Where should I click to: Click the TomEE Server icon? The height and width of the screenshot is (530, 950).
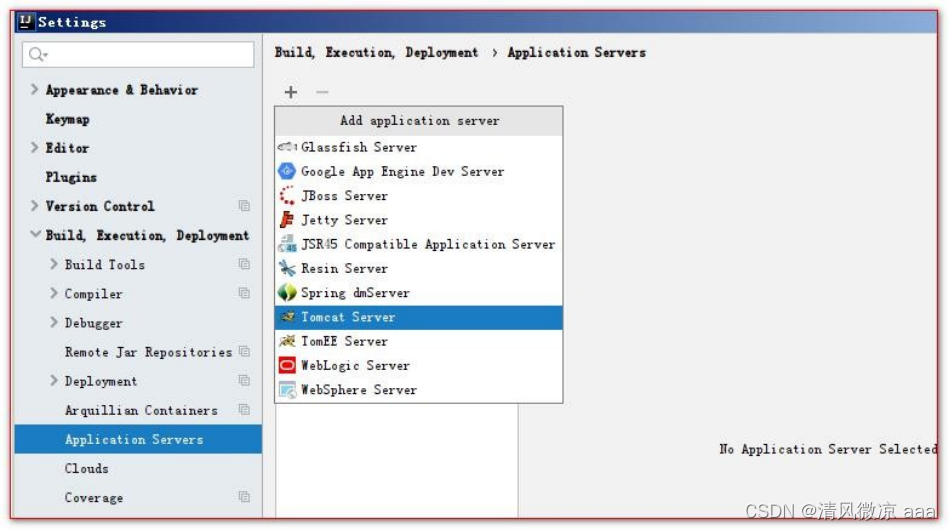287,341
